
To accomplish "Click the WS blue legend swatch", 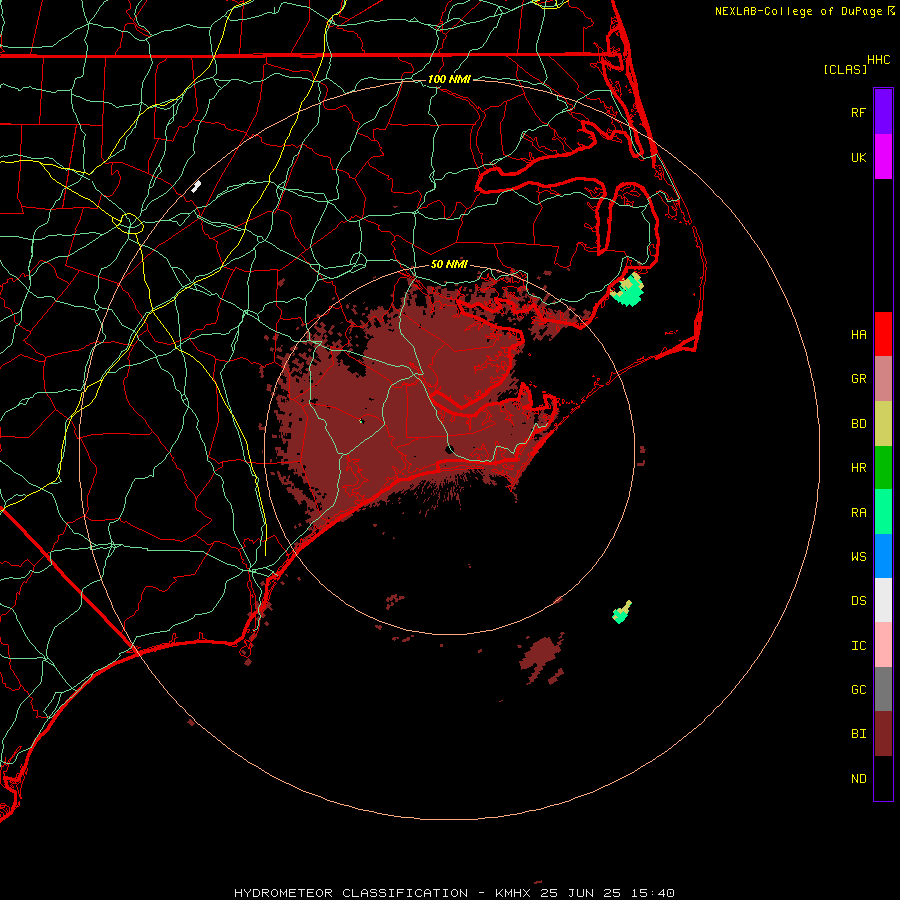I will (883, 556).
